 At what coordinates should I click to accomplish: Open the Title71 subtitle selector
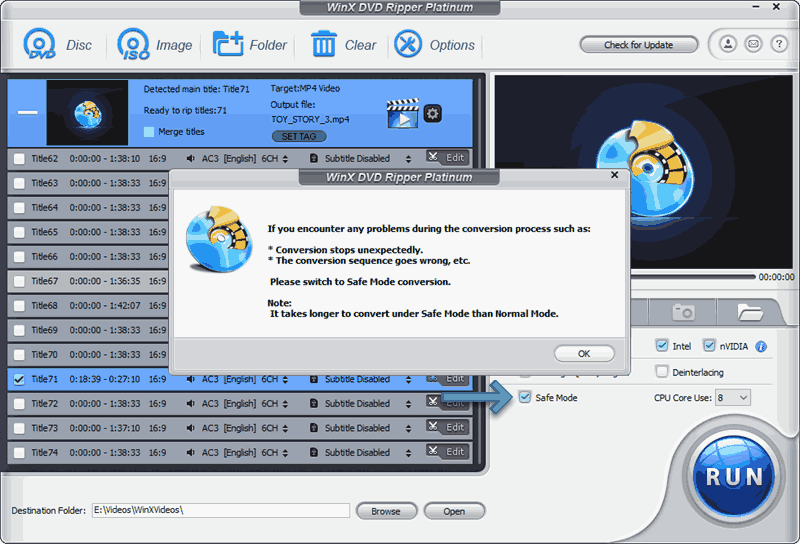click(x=408, y=380)
